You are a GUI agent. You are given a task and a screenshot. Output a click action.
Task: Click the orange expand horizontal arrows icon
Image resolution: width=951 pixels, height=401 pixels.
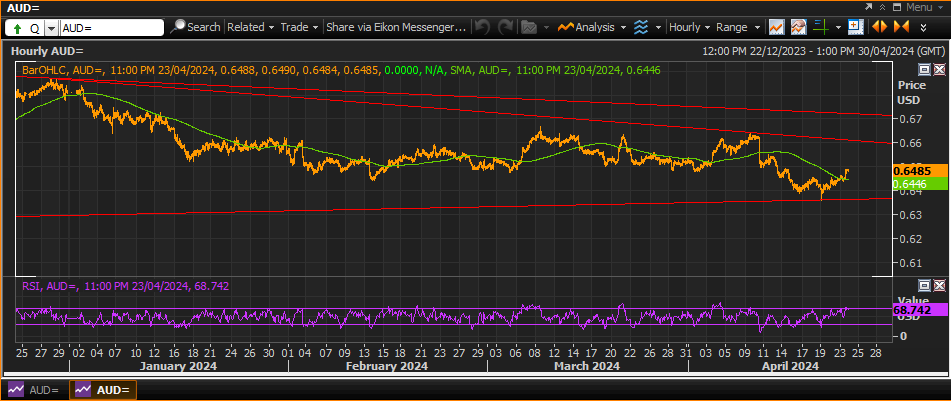coord(879,27)
